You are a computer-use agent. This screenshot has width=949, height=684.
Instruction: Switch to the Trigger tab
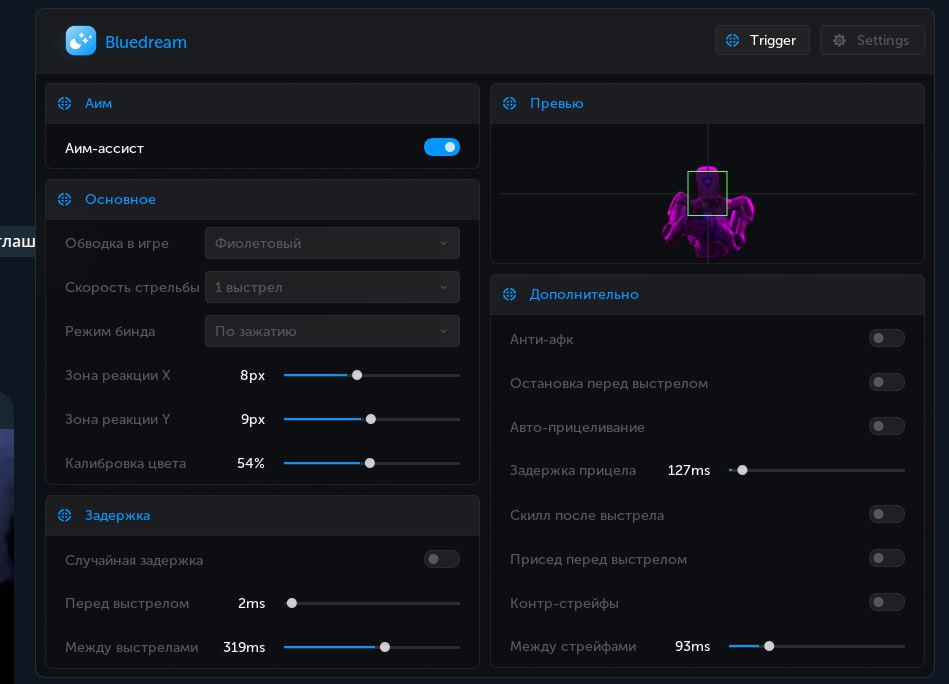tap(762, 40)
